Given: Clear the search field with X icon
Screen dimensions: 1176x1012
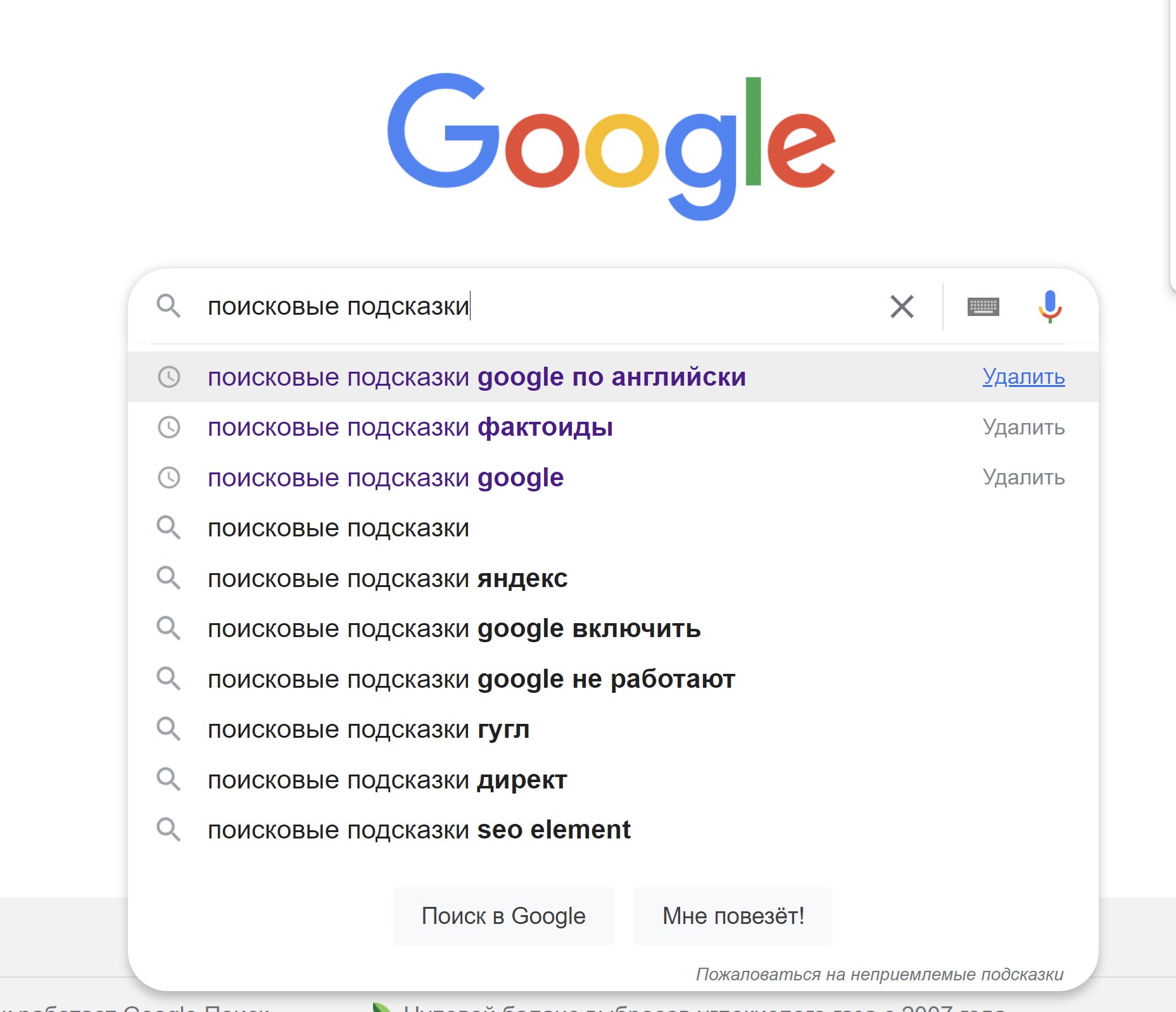Looking at the screenshot, I should click(x=902, y=307).
